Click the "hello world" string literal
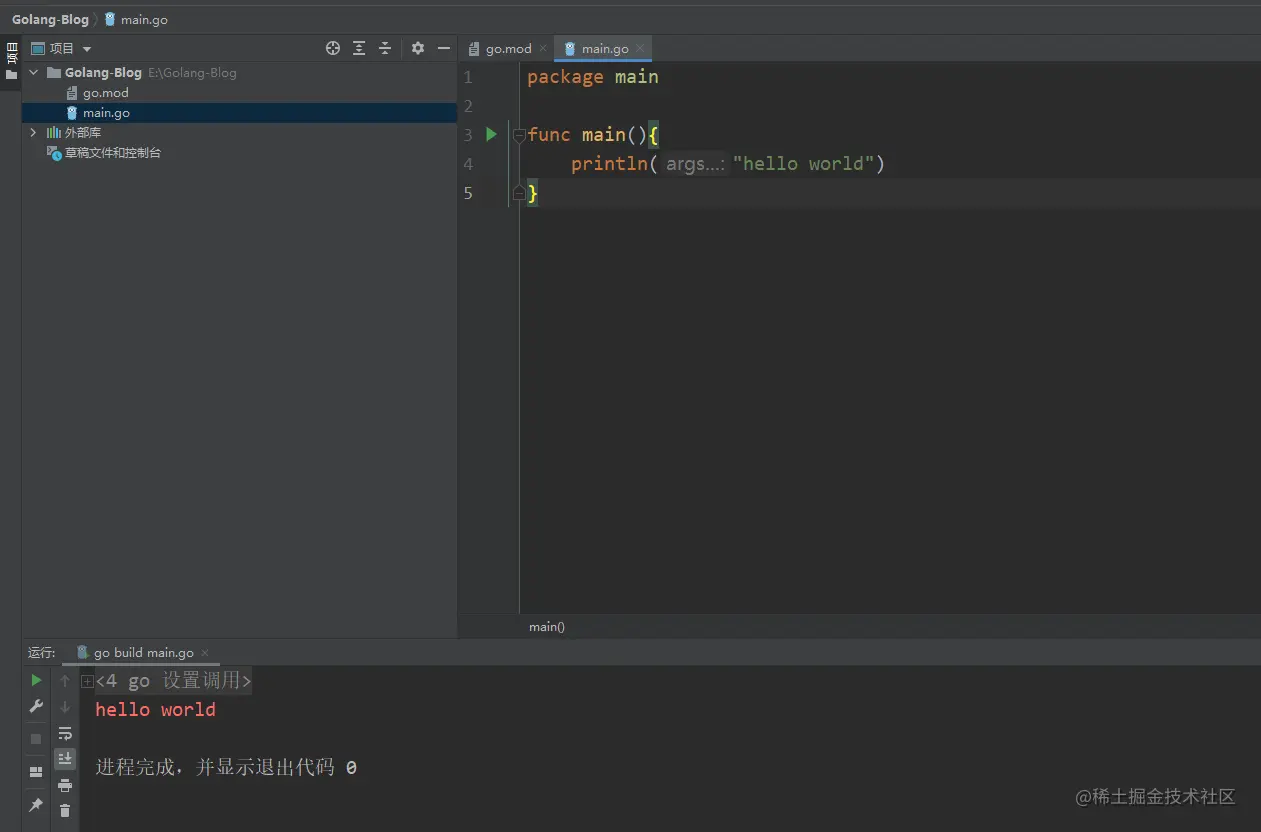 point(804,164)
